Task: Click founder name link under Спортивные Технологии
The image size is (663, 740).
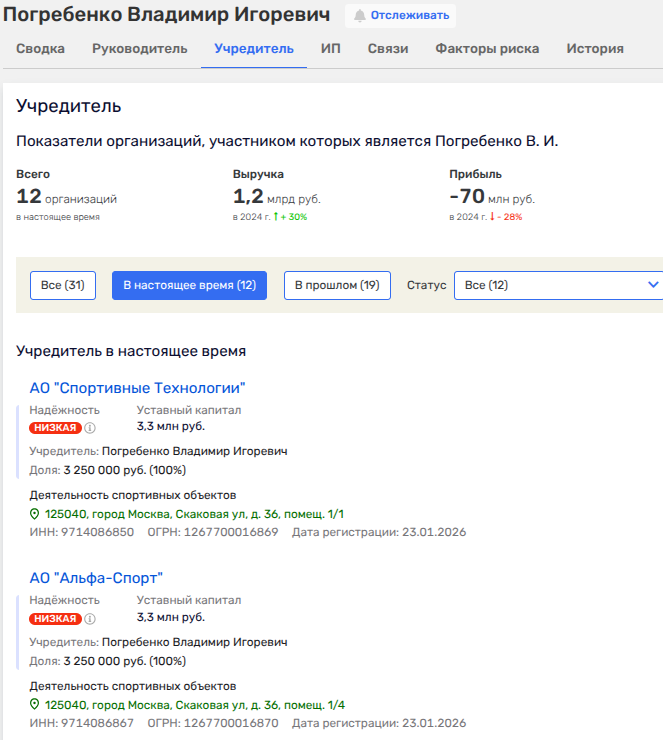Action: coord(195,451)
